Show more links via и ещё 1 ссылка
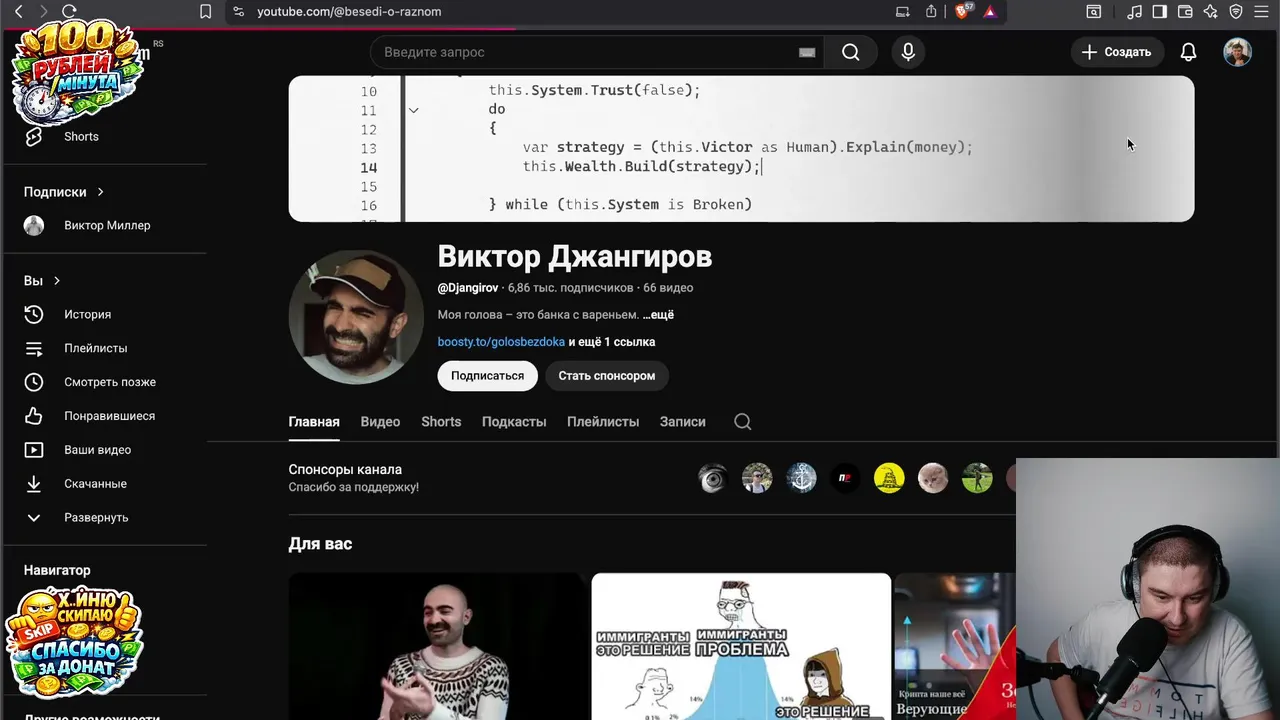Viewport: 1280px width, 720px height. (612, 342)
